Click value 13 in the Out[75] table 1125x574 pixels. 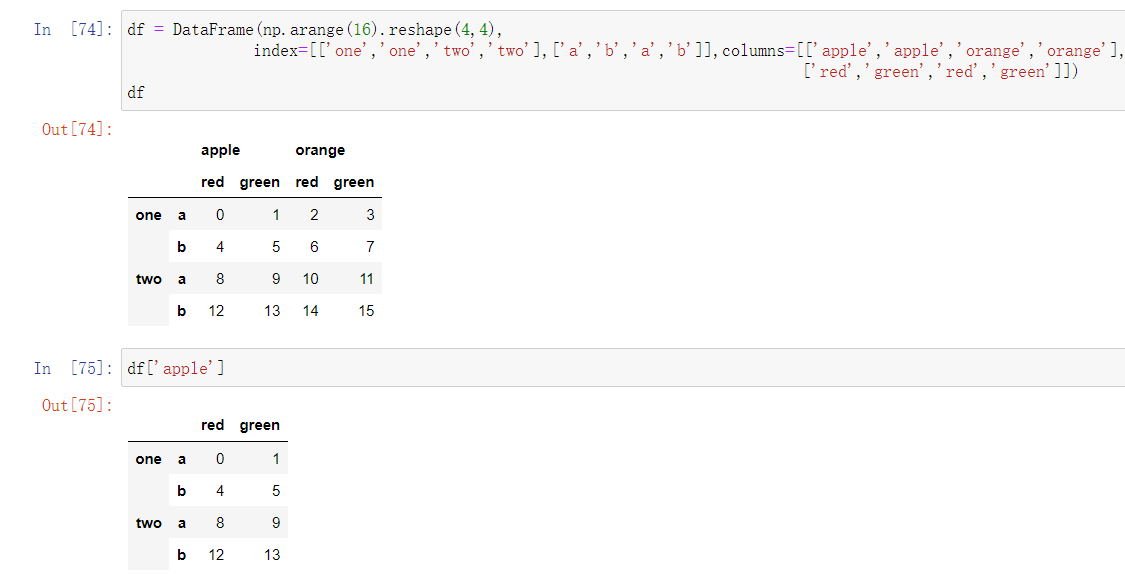[272, 555]
